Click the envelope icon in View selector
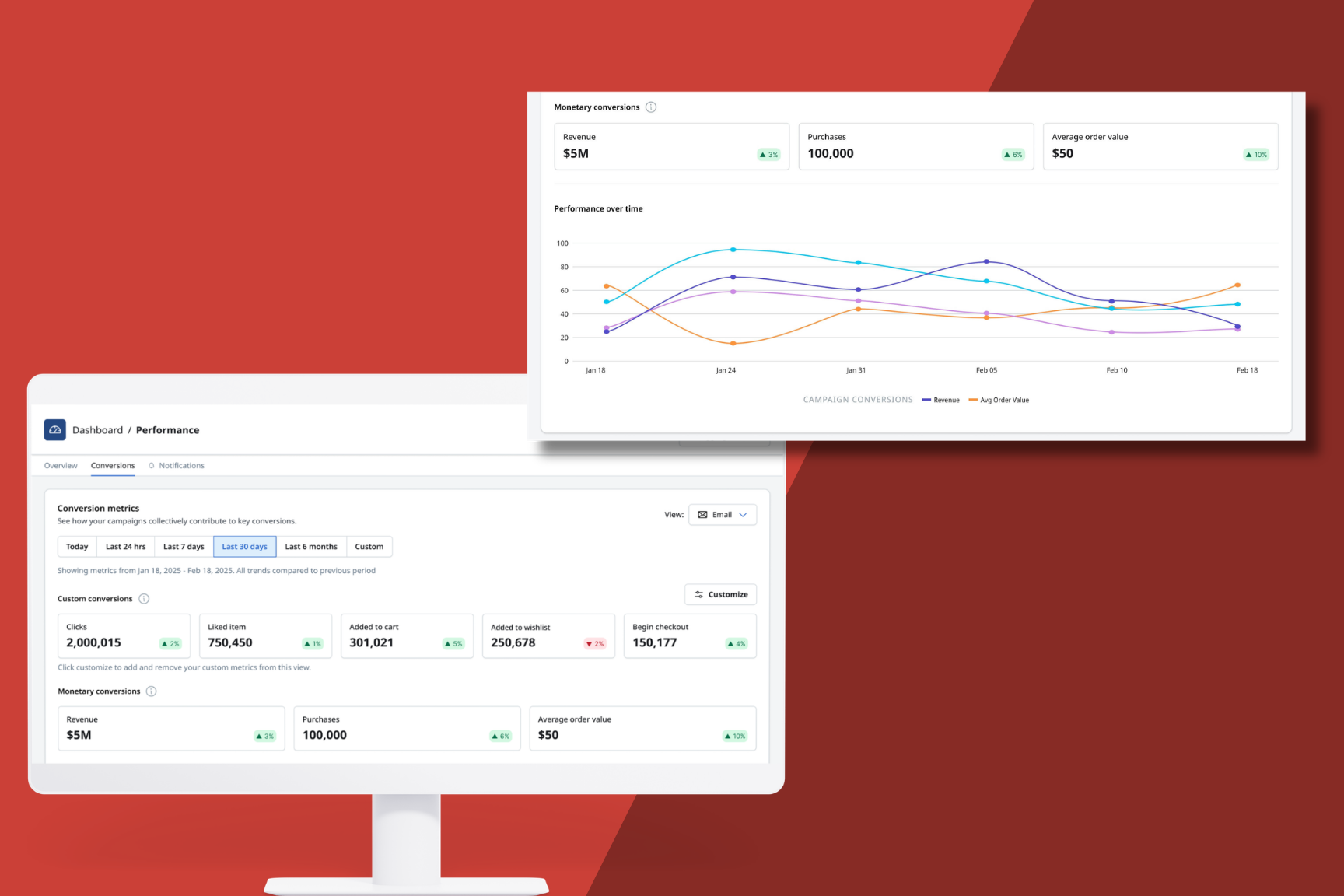Image resolution: width=1344 pixels, height=896 pixels. tap(702, 515)
